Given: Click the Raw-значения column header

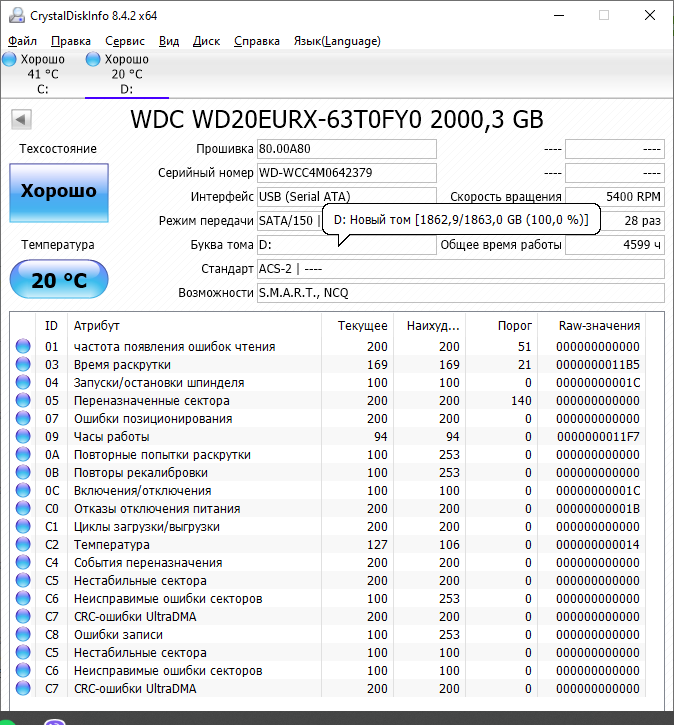Looking at the screenshot, I should pos(599,326).
